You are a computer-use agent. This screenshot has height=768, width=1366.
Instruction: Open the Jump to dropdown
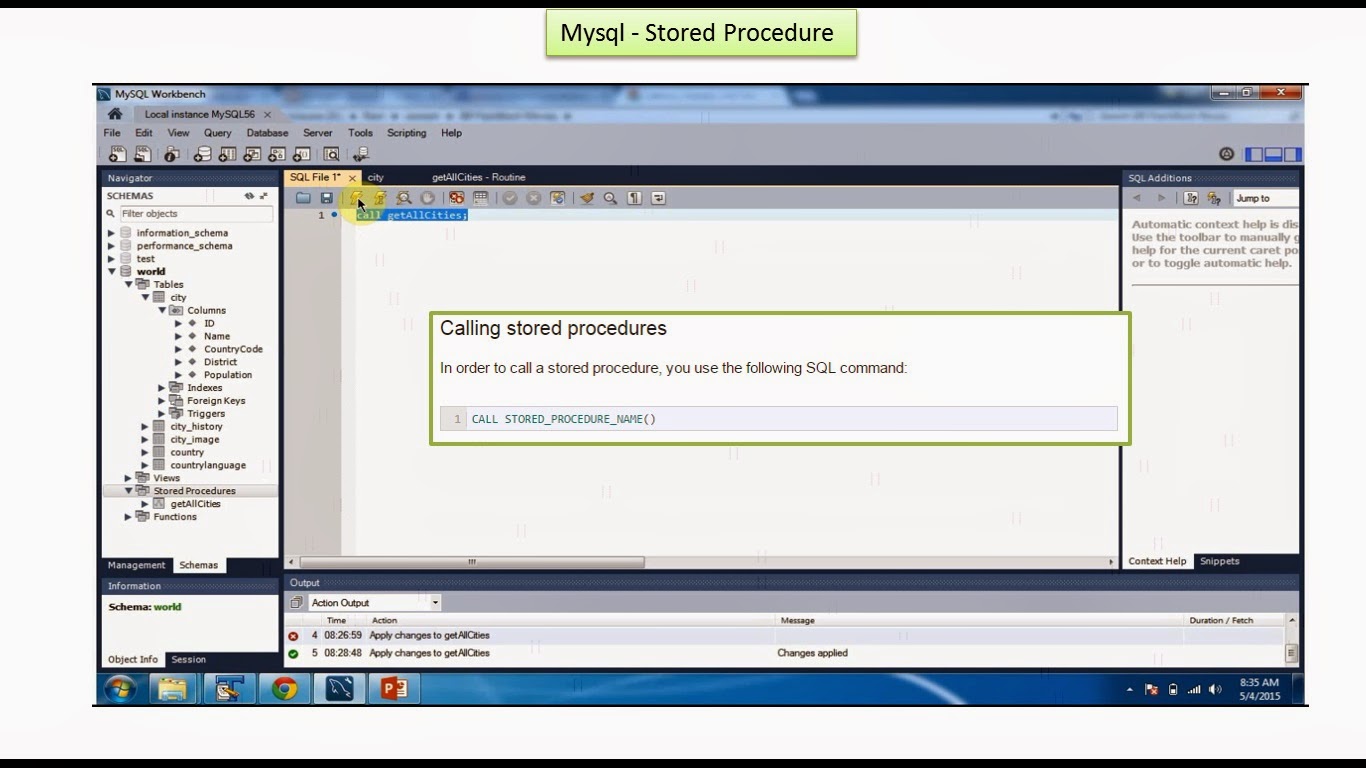(x=1265, y=198)
